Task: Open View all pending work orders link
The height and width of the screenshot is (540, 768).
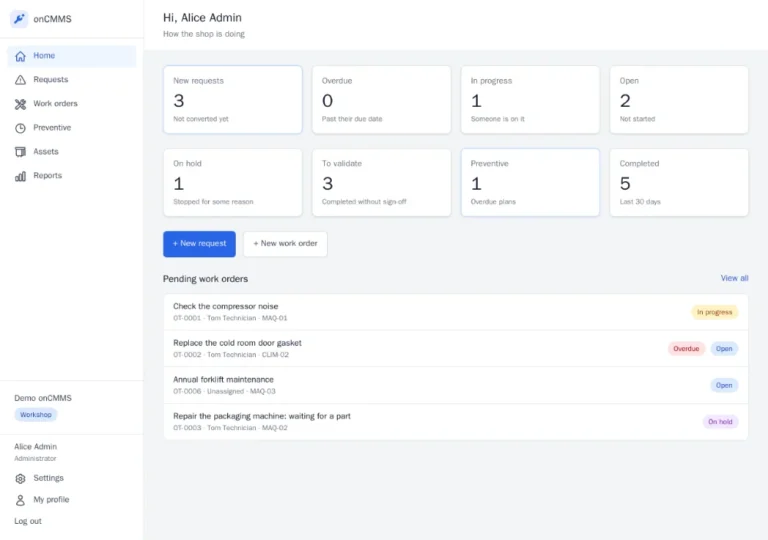Action: click(x=734, y=278)
